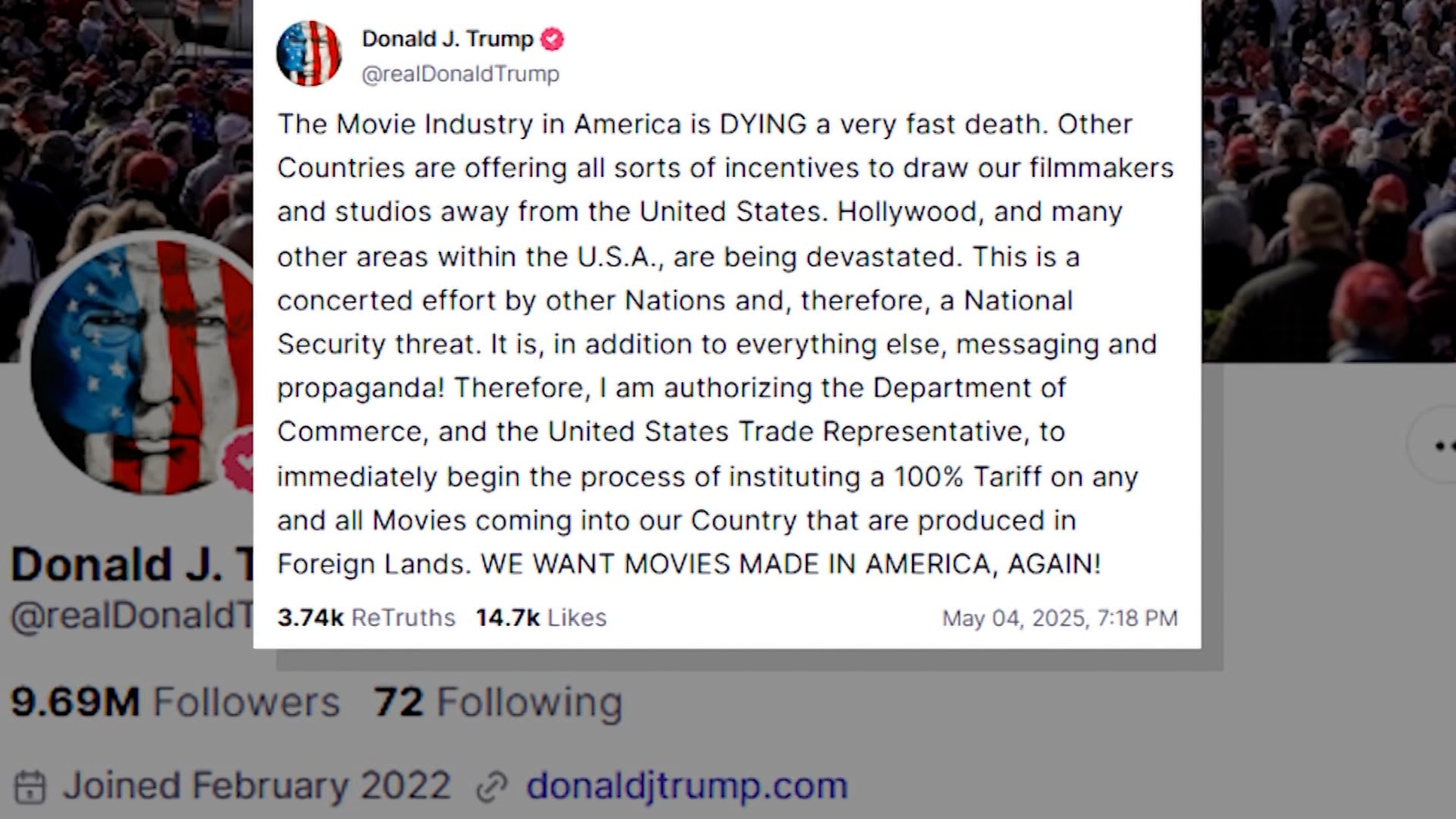Click the chain link icon before the website

pyautogui.click(x=491, y=788)
